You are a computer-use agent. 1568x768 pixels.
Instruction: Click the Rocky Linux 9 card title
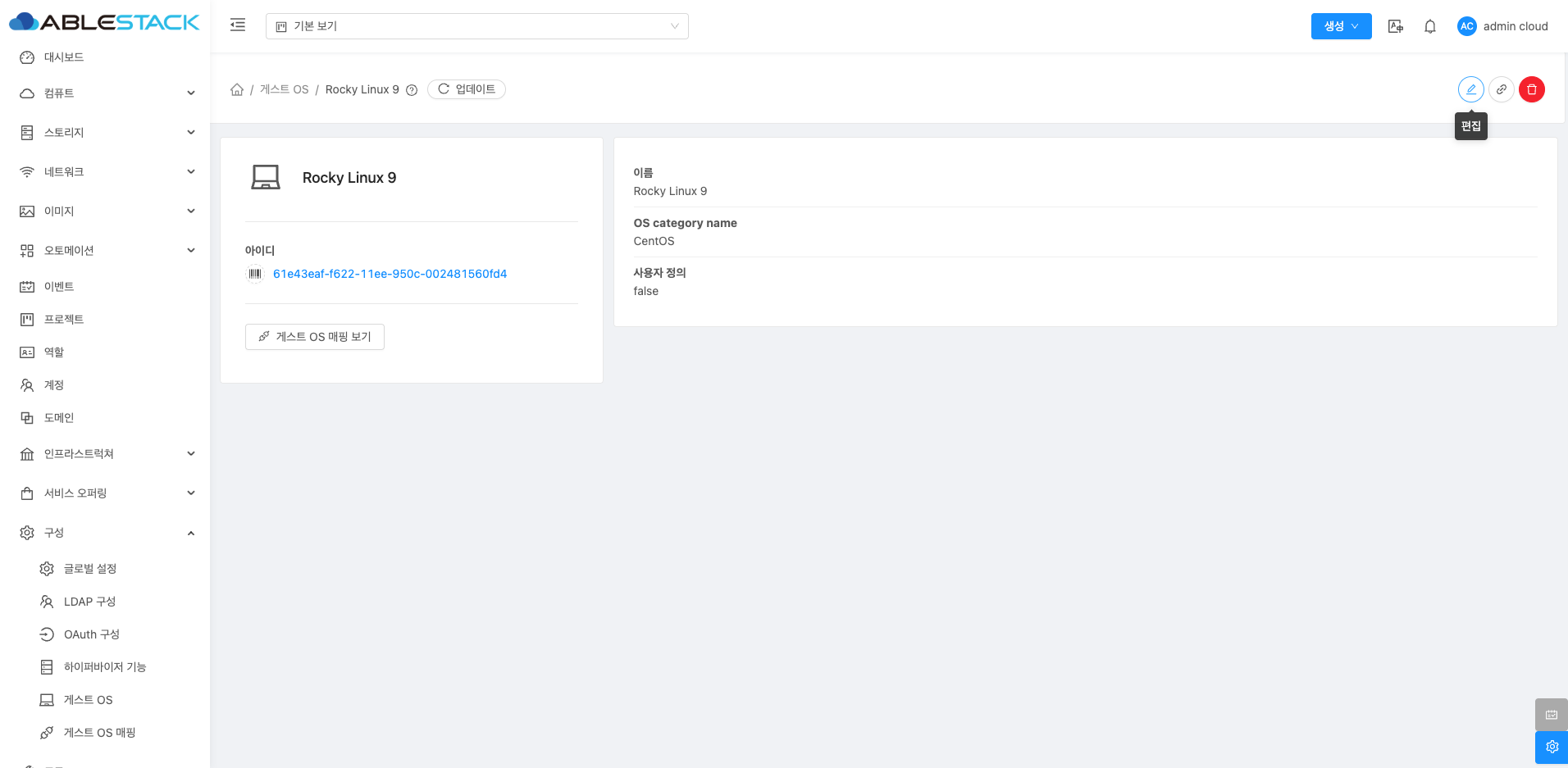(349, 178)
